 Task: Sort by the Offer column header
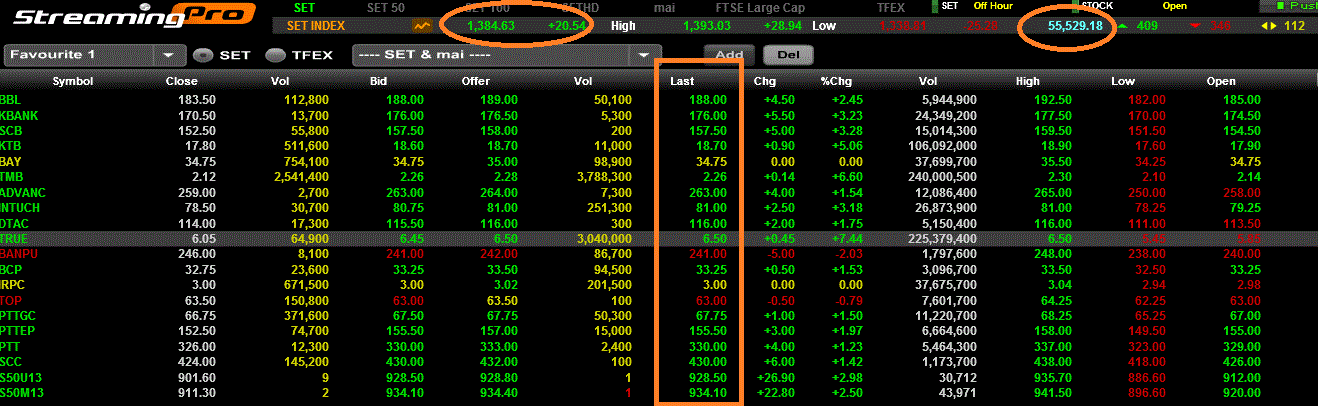coord(478,81)
